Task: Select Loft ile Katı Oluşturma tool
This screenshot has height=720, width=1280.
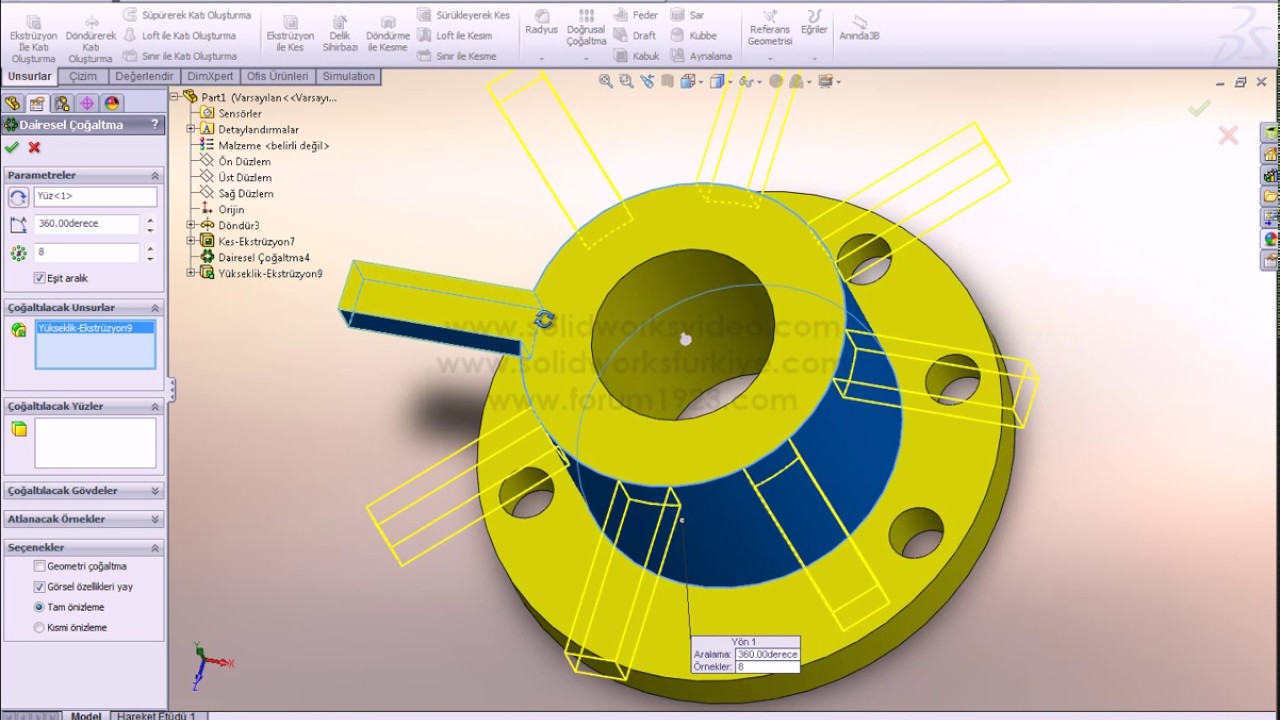Action: [179, 36]
